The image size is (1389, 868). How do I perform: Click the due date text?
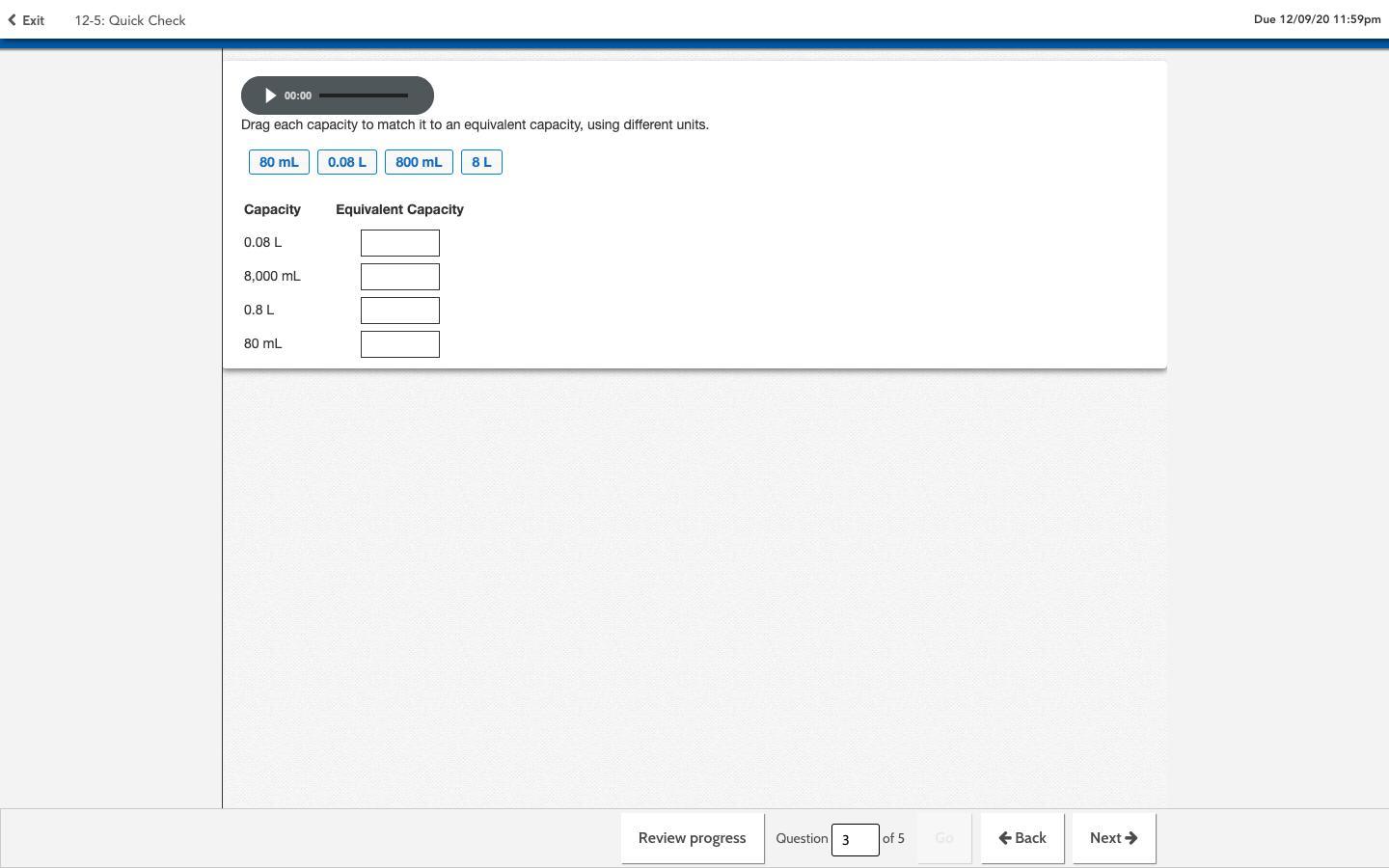[1317, 19]
